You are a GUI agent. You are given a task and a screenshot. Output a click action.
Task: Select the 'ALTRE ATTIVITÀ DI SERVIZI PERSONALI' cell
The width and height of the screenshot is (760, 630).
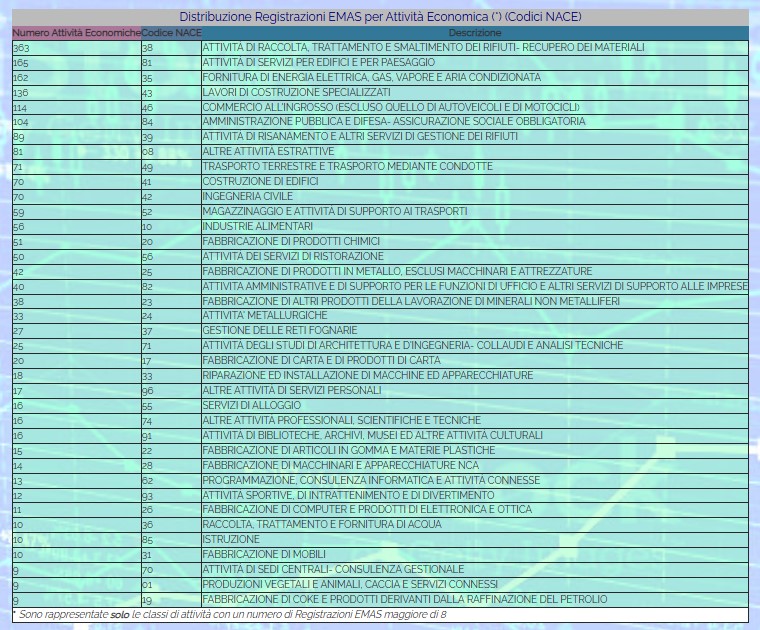tap(292, 390)
